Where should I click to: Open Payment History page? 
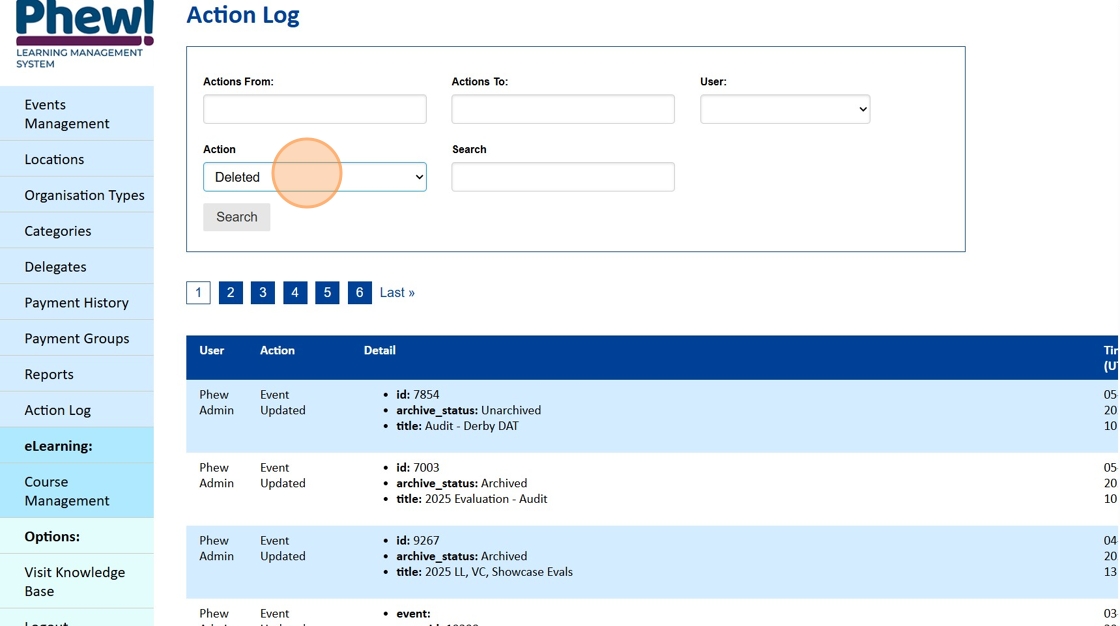click(76, 302)
